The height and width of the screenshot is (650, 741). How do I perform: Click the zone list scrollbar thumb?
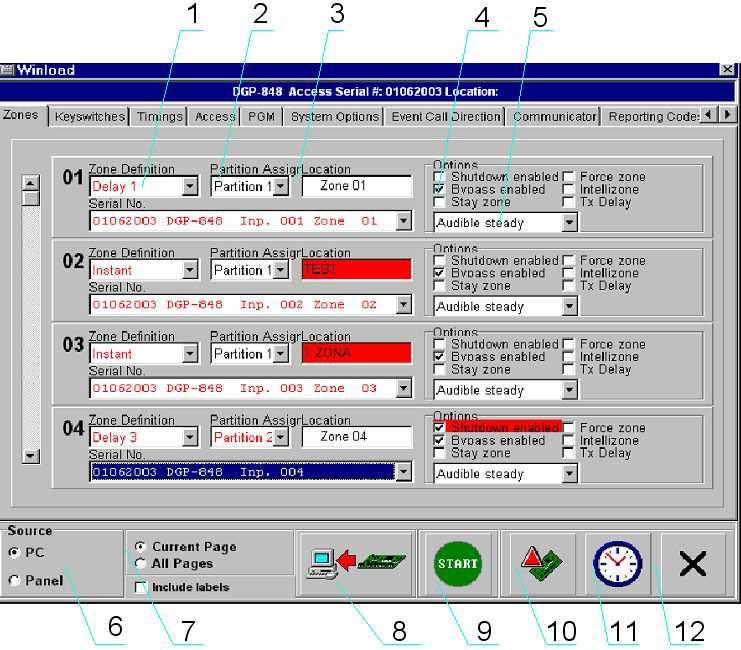tap(31, 198)
